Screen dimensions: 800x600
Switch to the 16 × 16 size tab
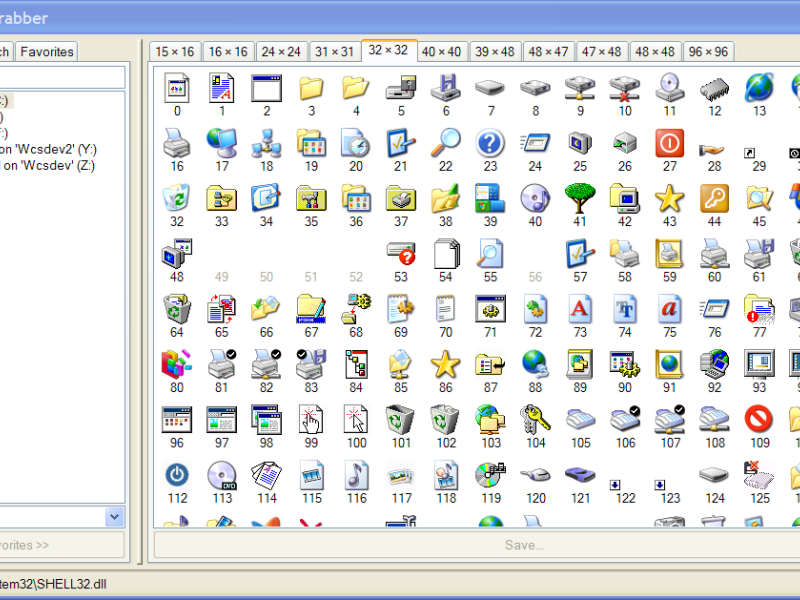[x=228, y=52]
